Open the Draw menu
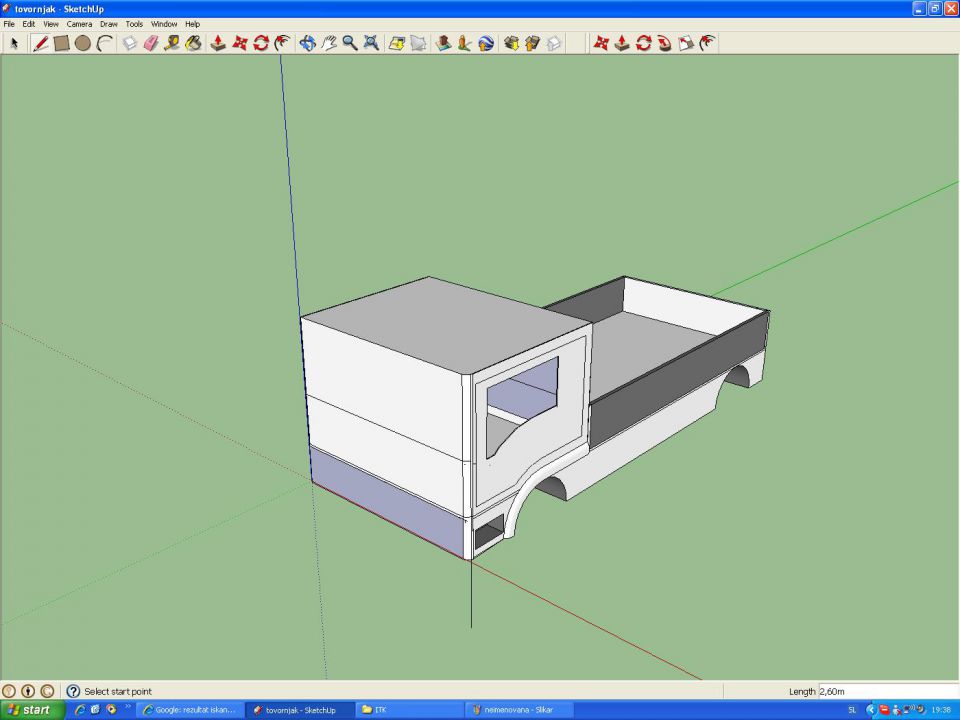Image resolution: width=960 pixels, height=720 pixels. point(109,24)
